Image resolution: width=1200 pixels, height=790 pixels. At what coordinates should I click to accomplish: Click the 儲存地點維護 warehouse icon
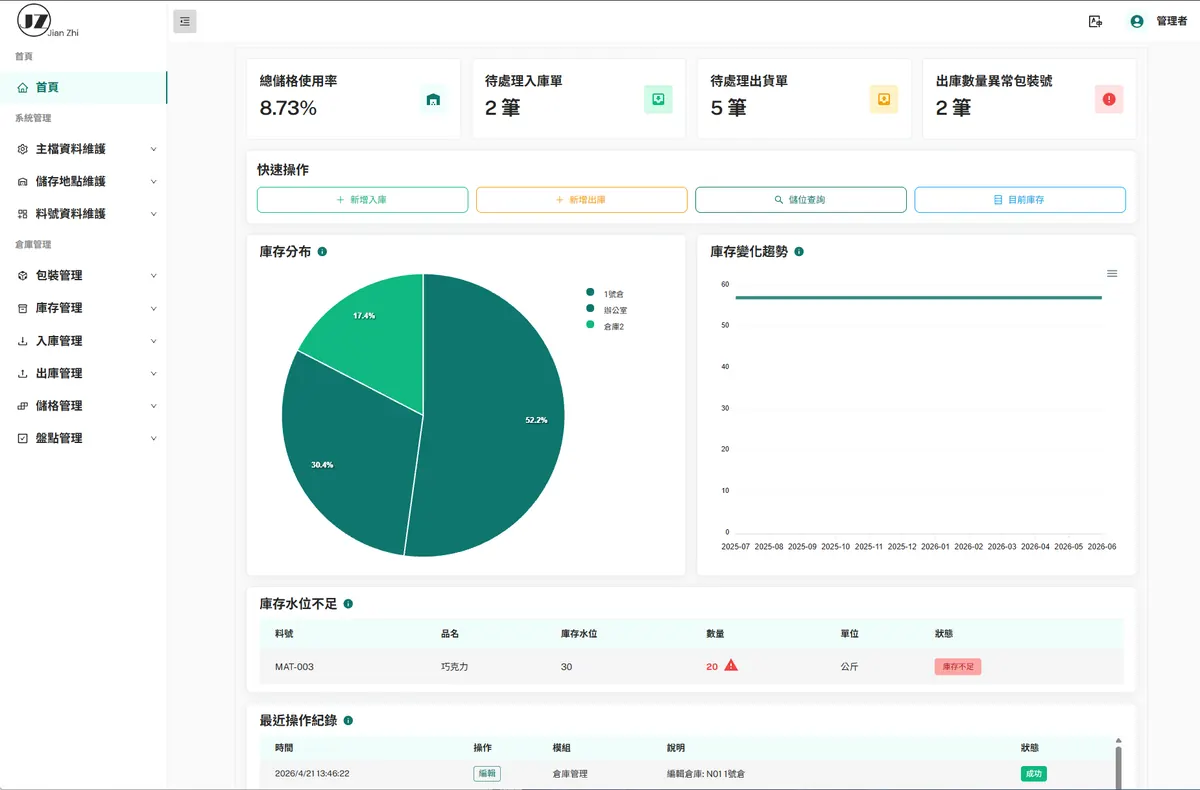click(23, 182)
